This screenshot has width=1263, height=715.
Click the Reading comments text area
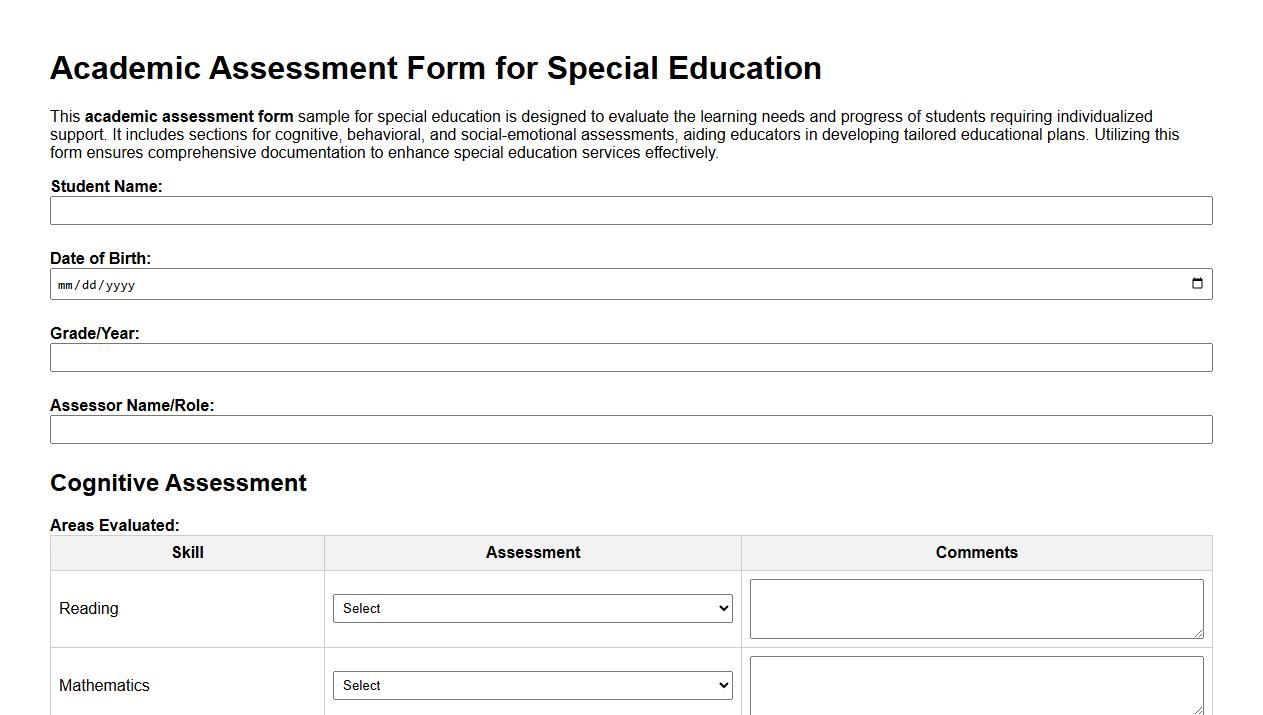(x=976, y=608)
